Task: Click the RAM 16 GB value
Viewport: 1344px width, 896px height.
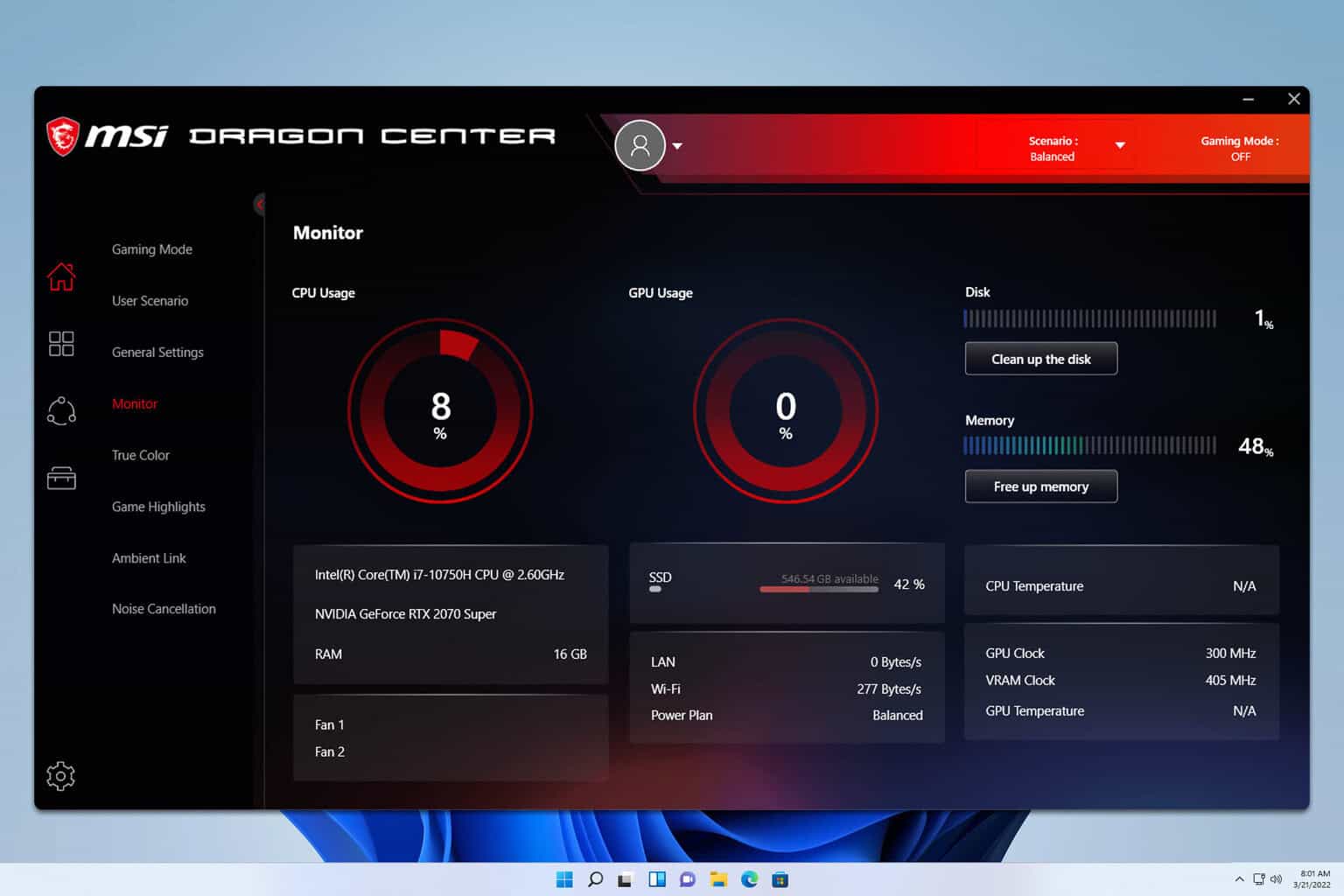Action: pos(570,654)
